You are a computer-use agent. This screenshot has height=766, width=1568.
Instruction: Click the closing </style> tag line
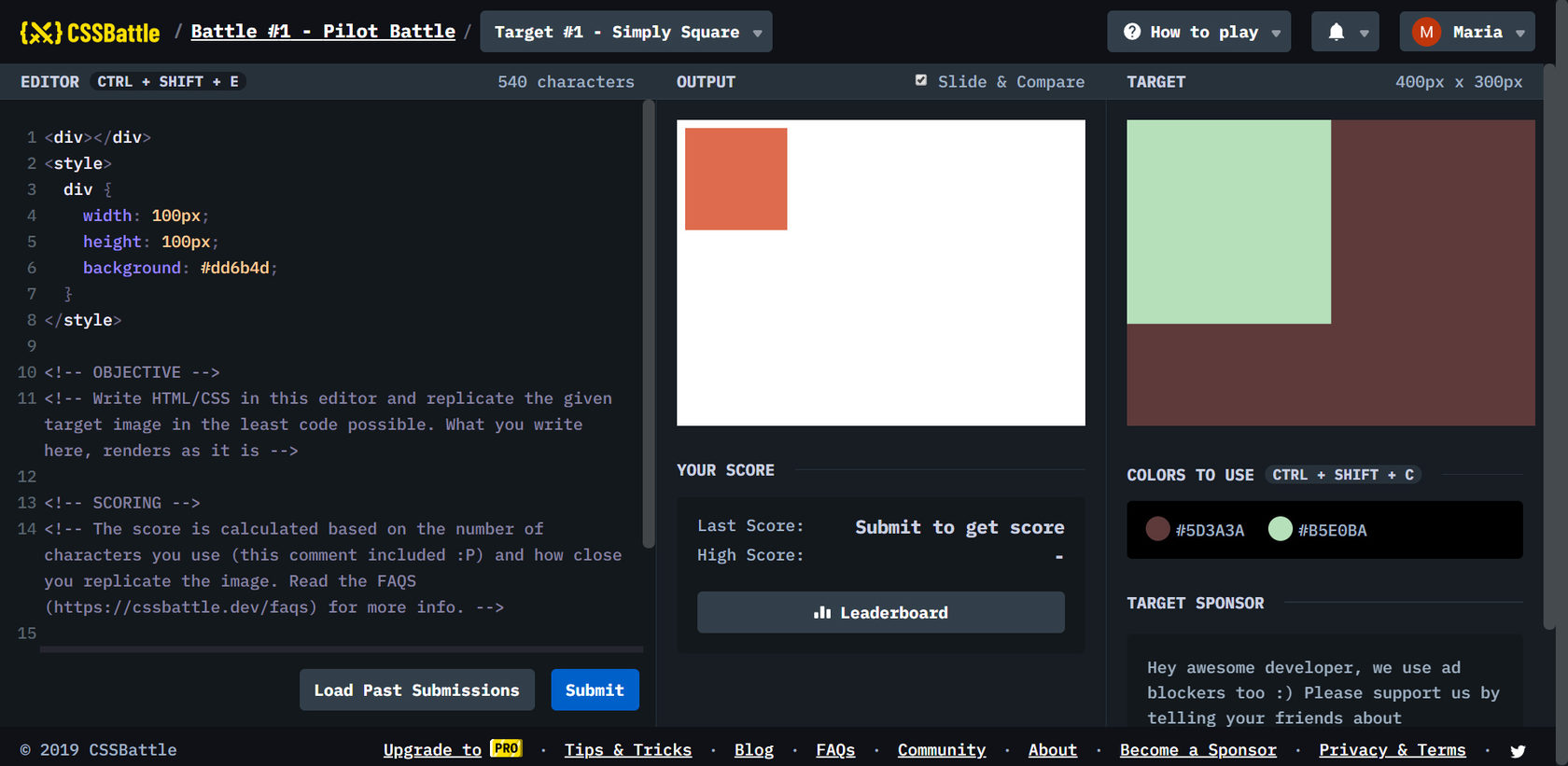pos(82,320)
